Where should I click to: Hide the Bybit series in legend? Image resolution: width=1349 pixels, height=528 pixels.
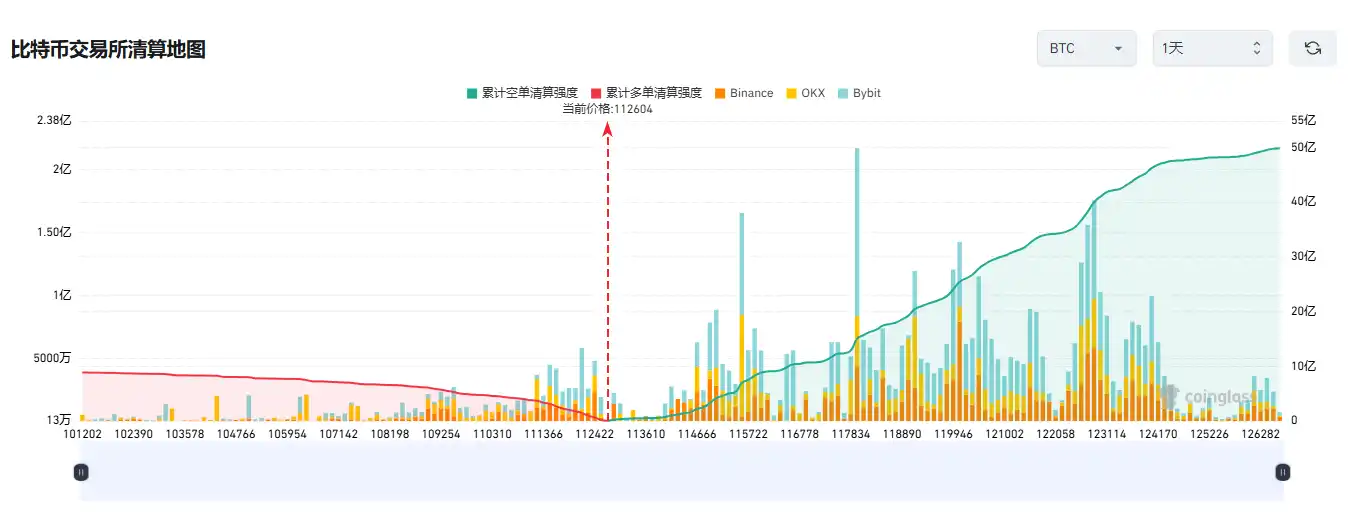[859, 93]
